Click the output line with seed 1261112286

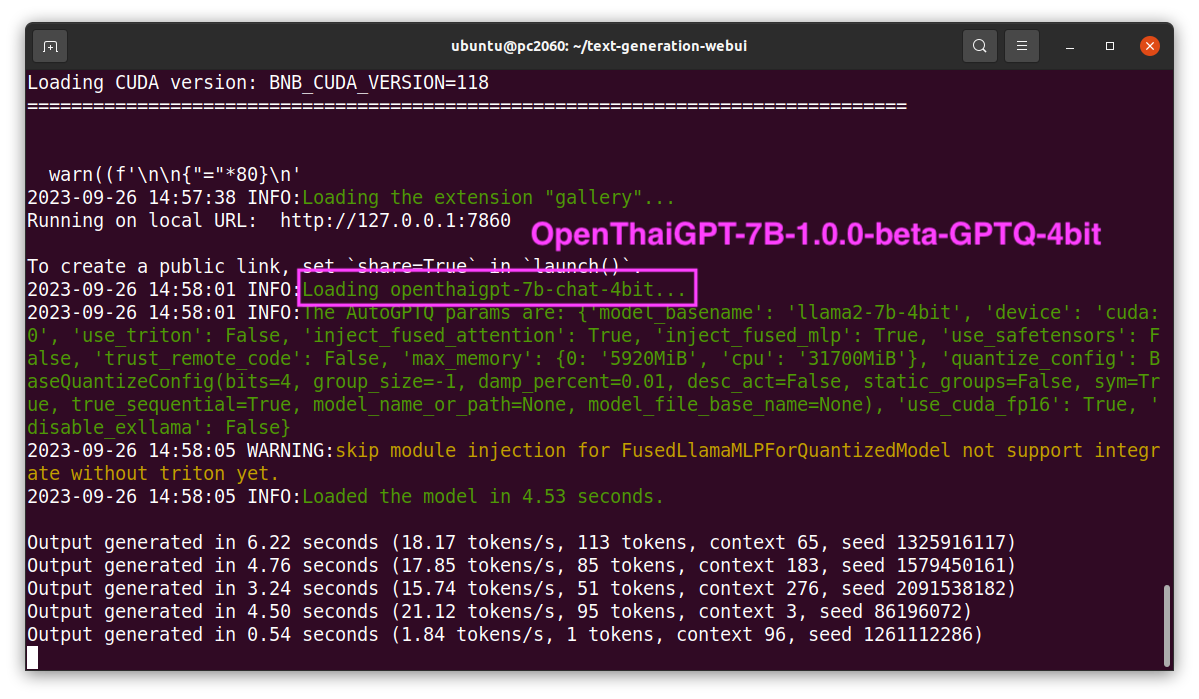point(505,635)
